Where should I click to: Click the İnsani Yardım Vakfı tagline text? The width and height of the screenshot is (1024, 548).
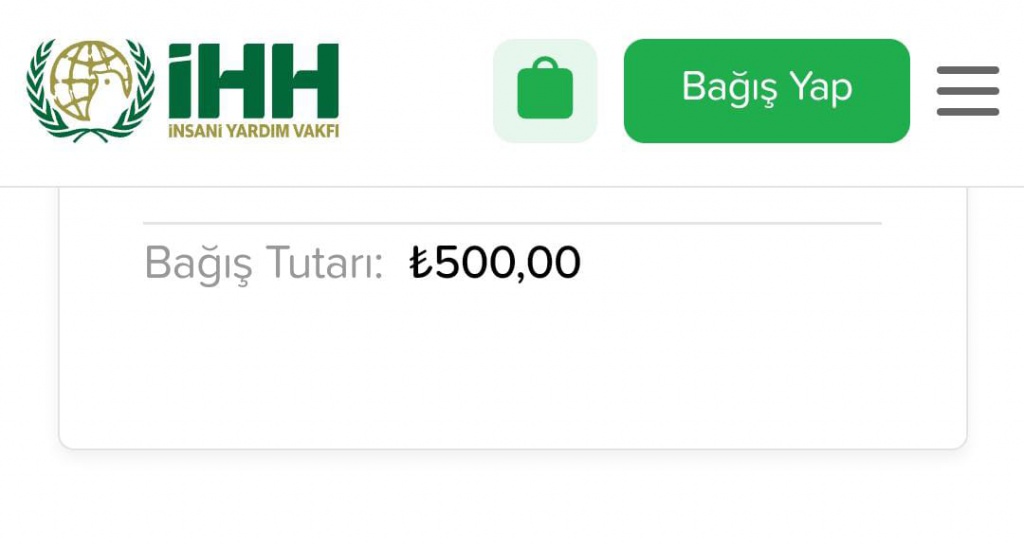[x=253, y=131]
